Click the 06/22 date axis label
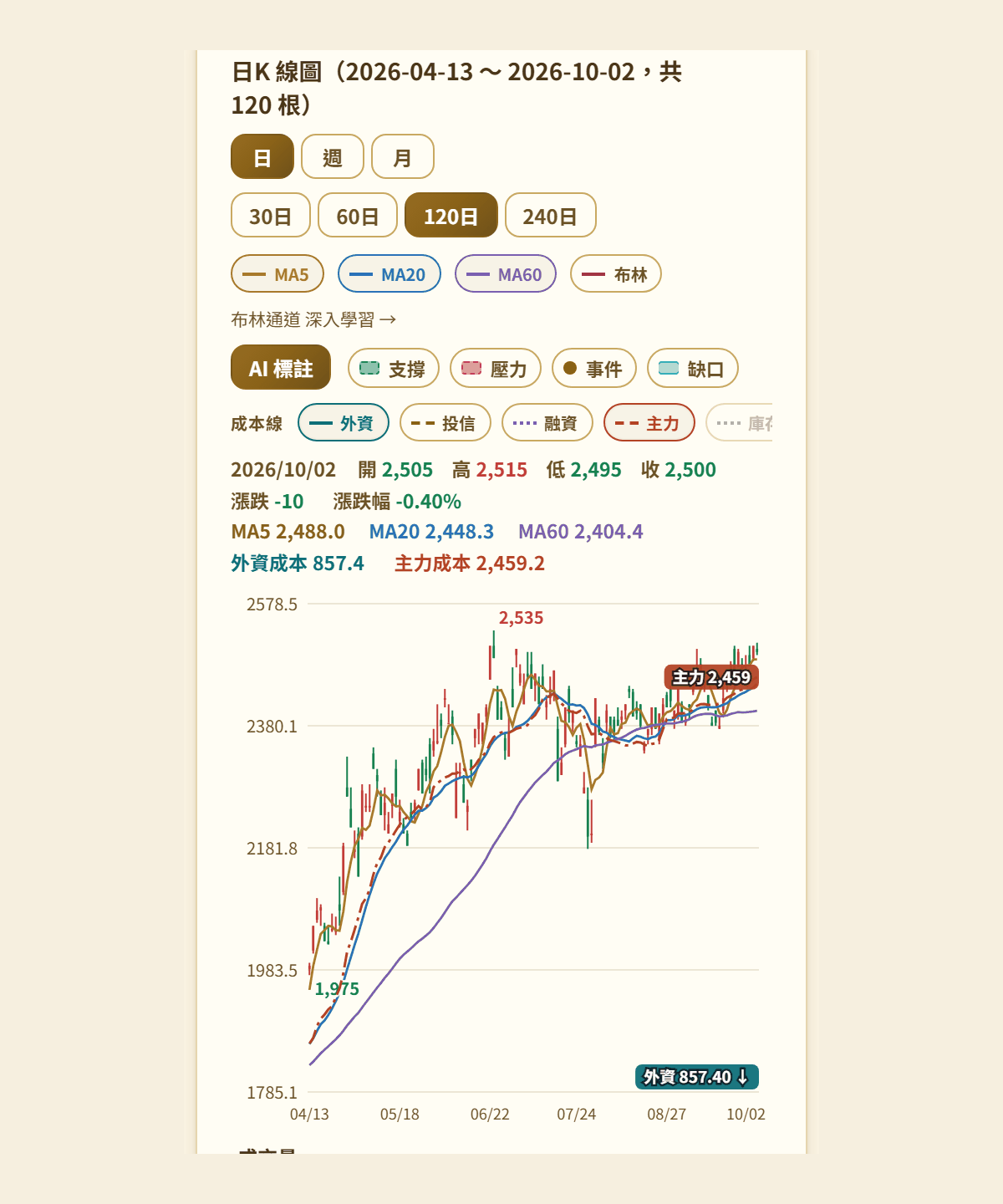The width and height of the screenshot is (1003, 1204). point(490,1115)
